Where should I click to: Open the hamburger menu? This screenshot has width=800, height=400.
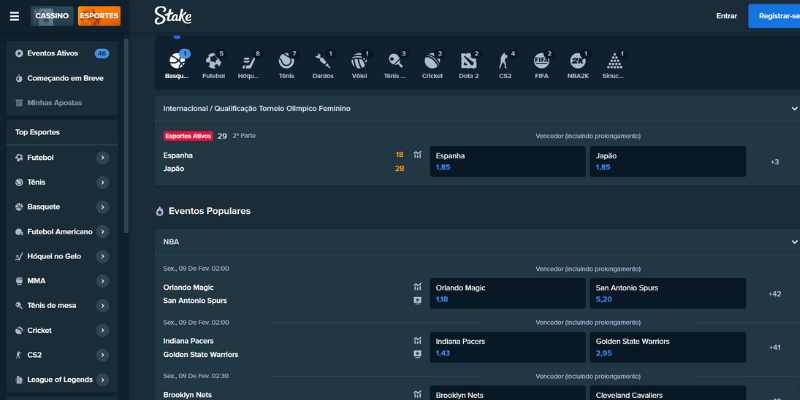click(x=14, y=16)
